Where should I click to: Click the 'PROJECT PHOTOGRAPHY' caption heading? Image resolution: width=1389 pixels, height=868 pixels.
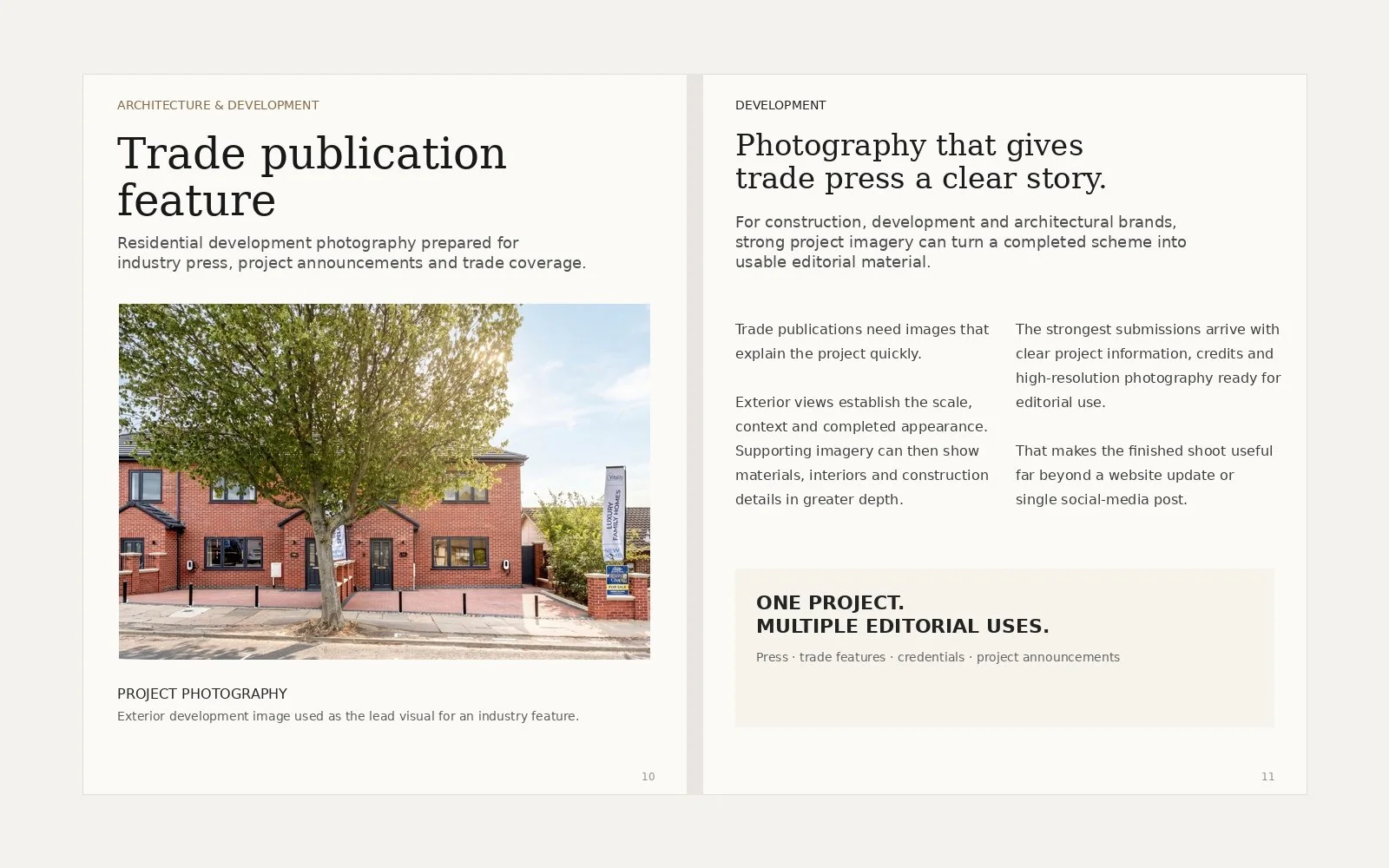point(202,694)
